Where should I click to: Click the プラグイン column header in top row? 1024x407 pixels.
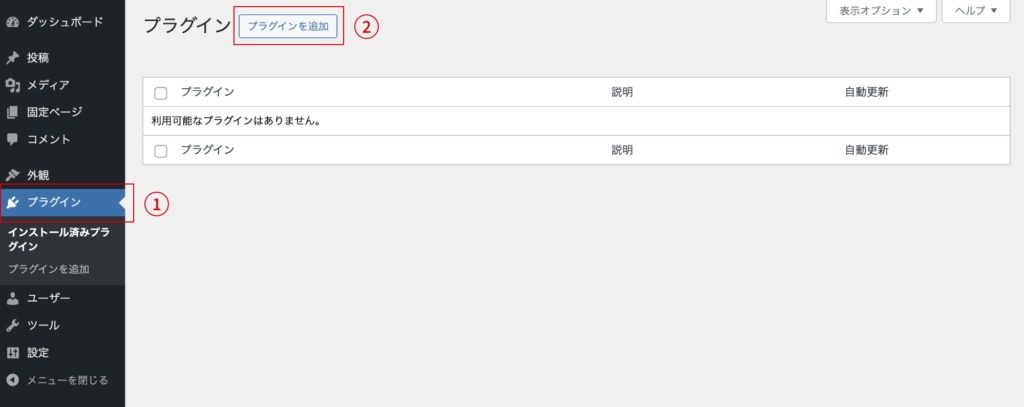click(x=207, y=92)
